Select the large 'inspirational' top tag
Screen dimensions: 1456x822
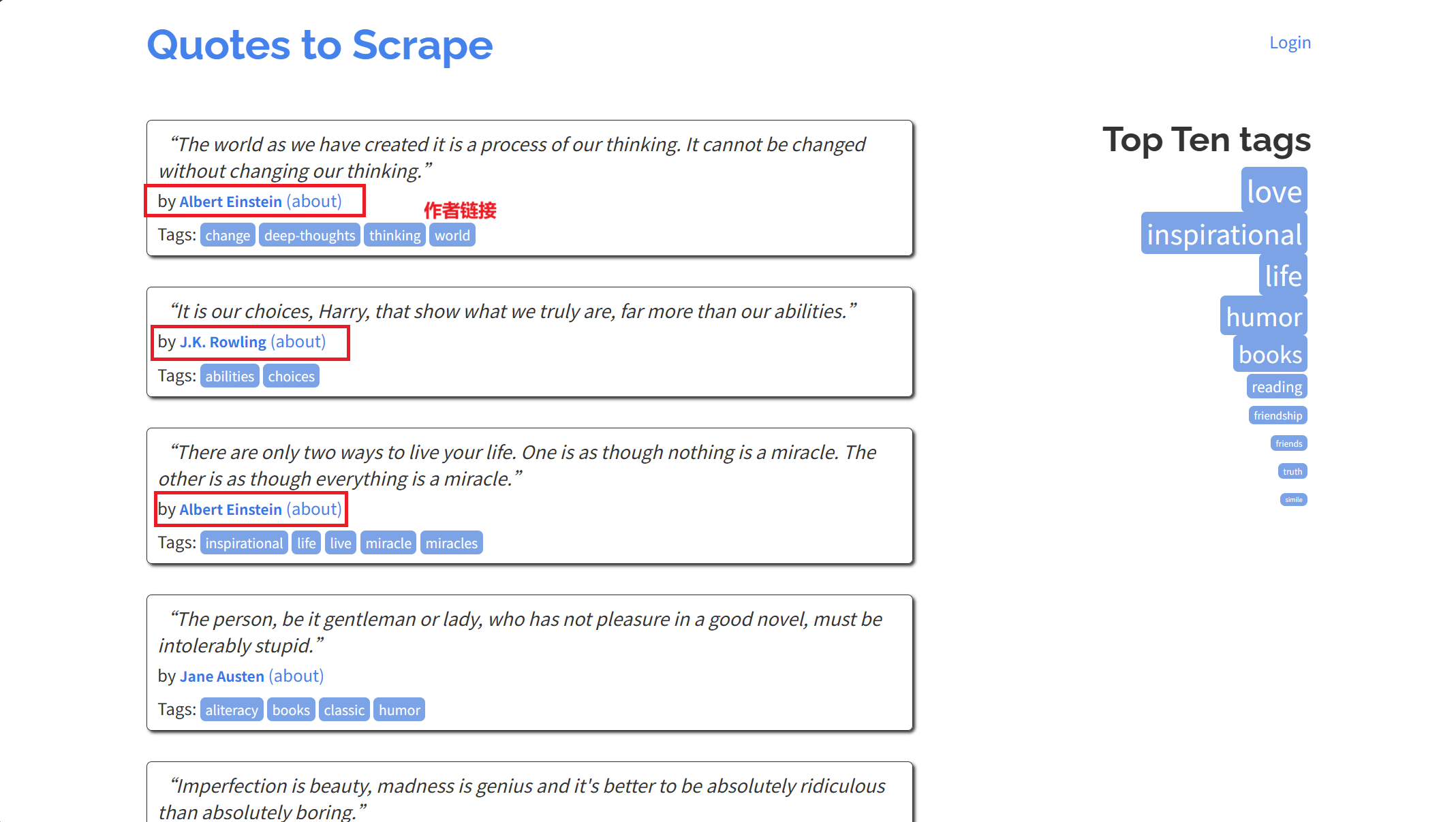(1224, 234)
